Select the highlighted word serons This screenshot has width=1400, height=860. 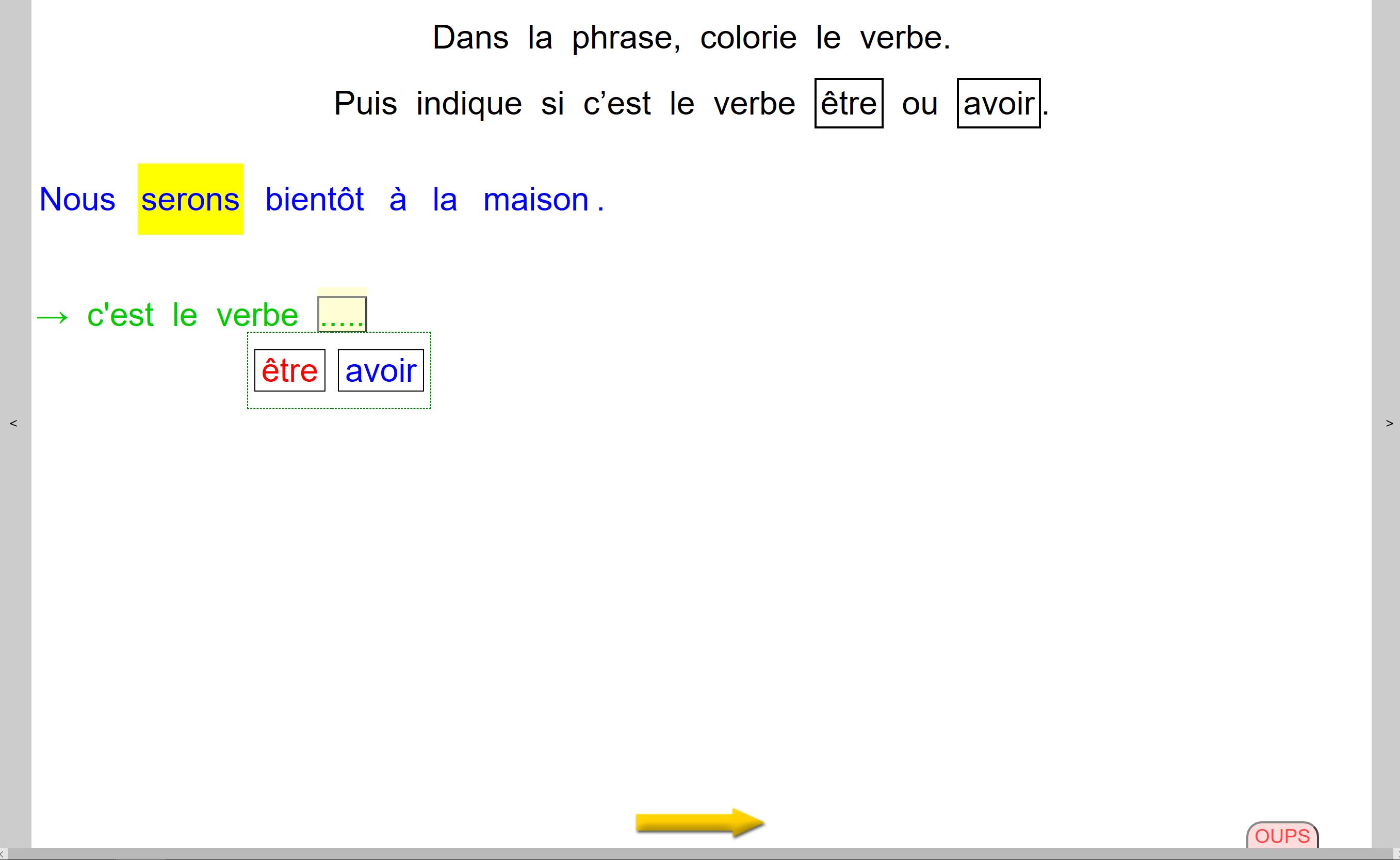point(190,199)
